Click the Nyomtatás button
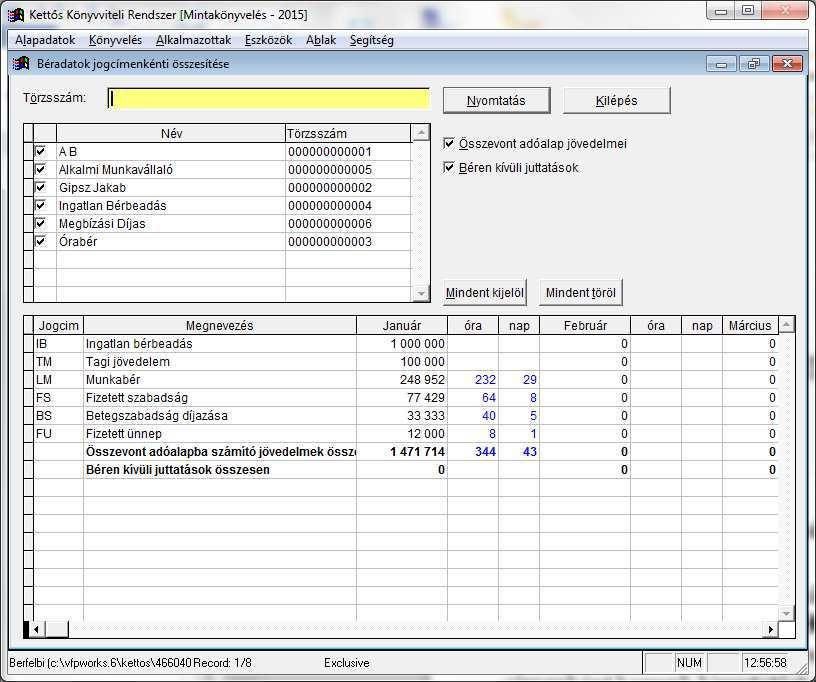The height and width of the screenshot is (682, 816). (496, 100)
